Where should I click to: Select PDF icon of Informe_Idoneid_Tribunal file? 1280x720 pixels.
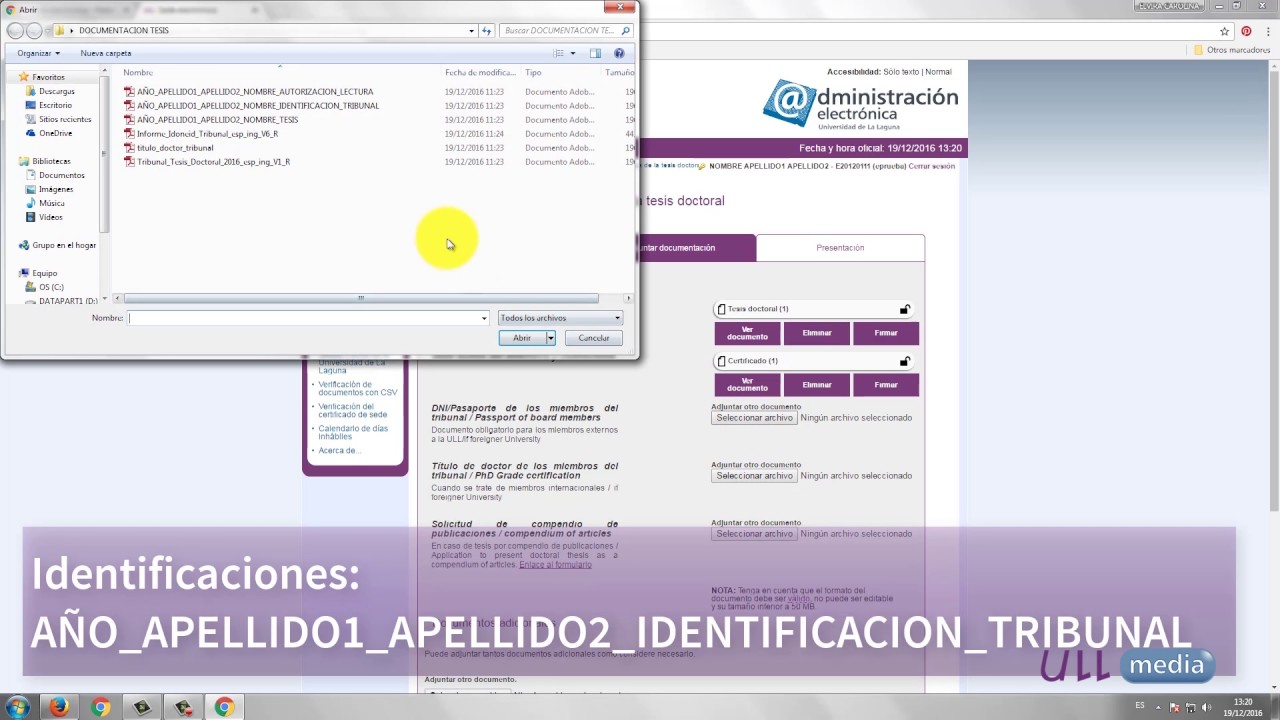pos(129,133)
